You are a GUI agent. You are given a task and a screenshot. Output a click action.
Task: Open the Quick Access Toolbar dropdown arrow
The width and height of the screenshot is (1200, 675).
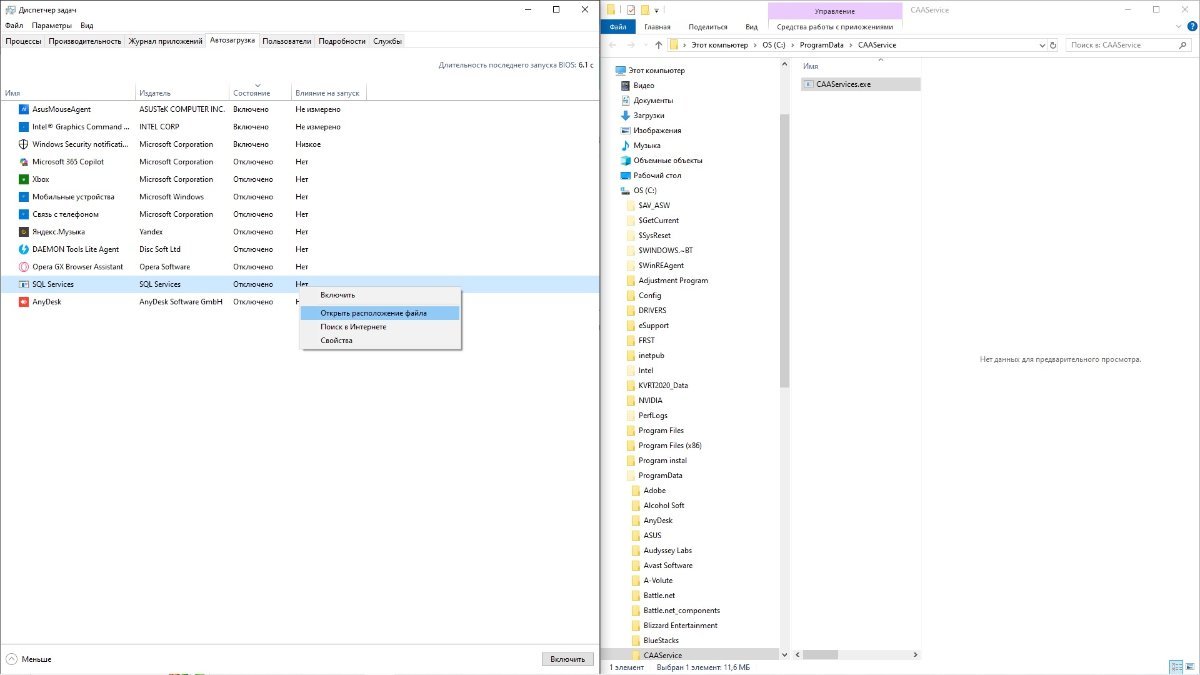pyautogui.click(x=656, y=10)
